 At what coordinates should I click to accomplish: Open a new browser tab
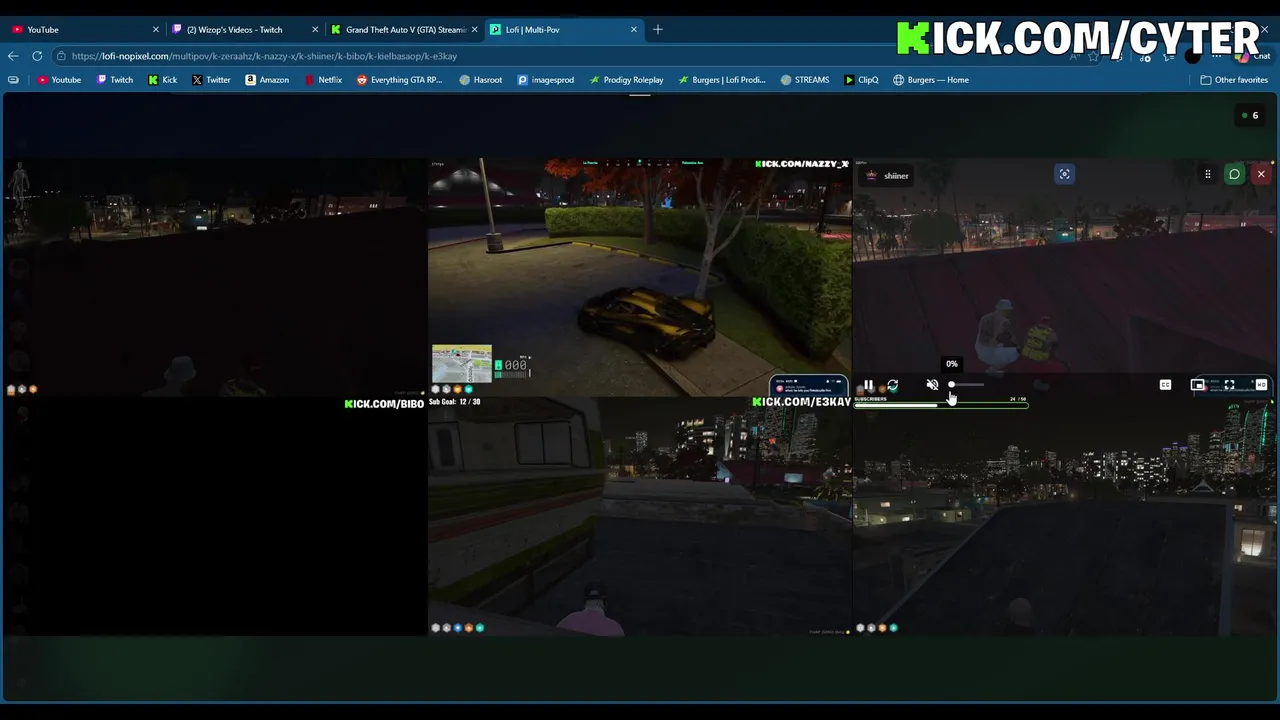(x=658, y=29)
